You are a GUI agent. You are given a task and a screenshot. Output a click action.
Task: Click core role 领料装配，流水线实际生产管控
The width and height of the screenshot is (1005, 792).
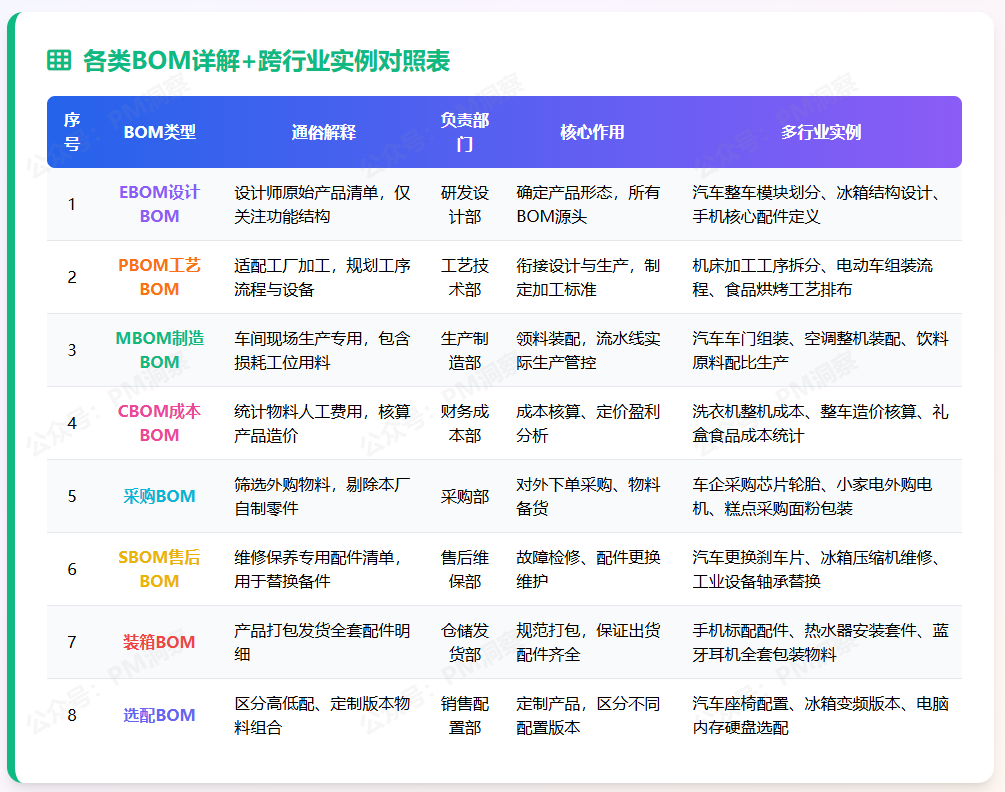tap(588, 351)
